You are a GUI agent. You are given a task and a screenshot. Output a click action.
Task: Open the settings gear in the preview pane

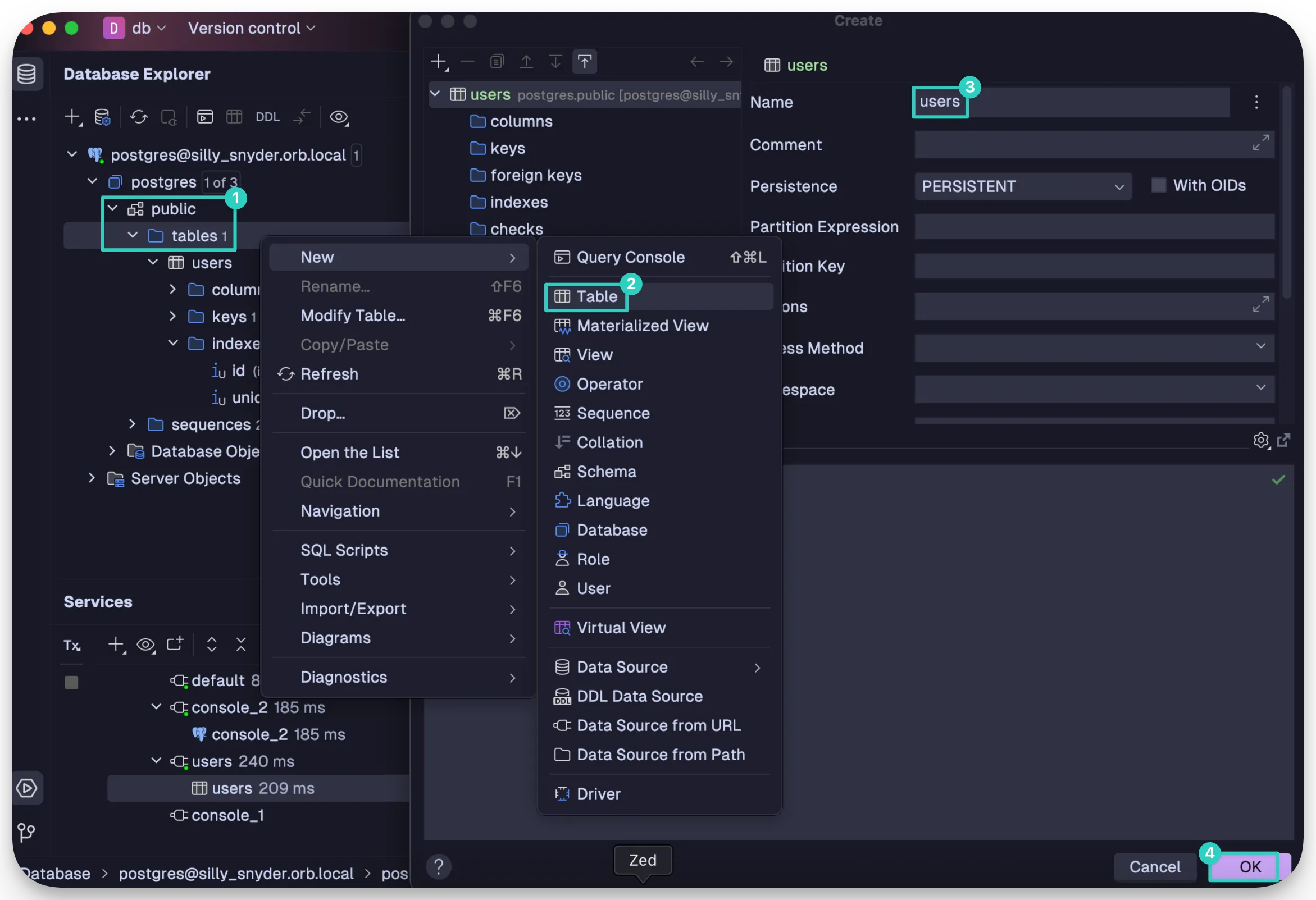coord(1261,440)
